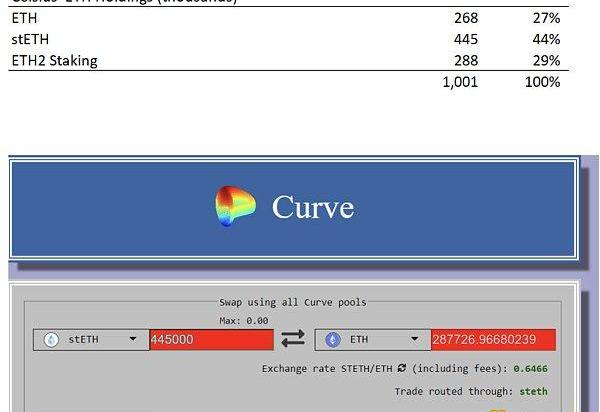Click the swap direction arrows icon
Image resolution: width=600 pixels, height=412 pixels.
[x=293, y=340]
